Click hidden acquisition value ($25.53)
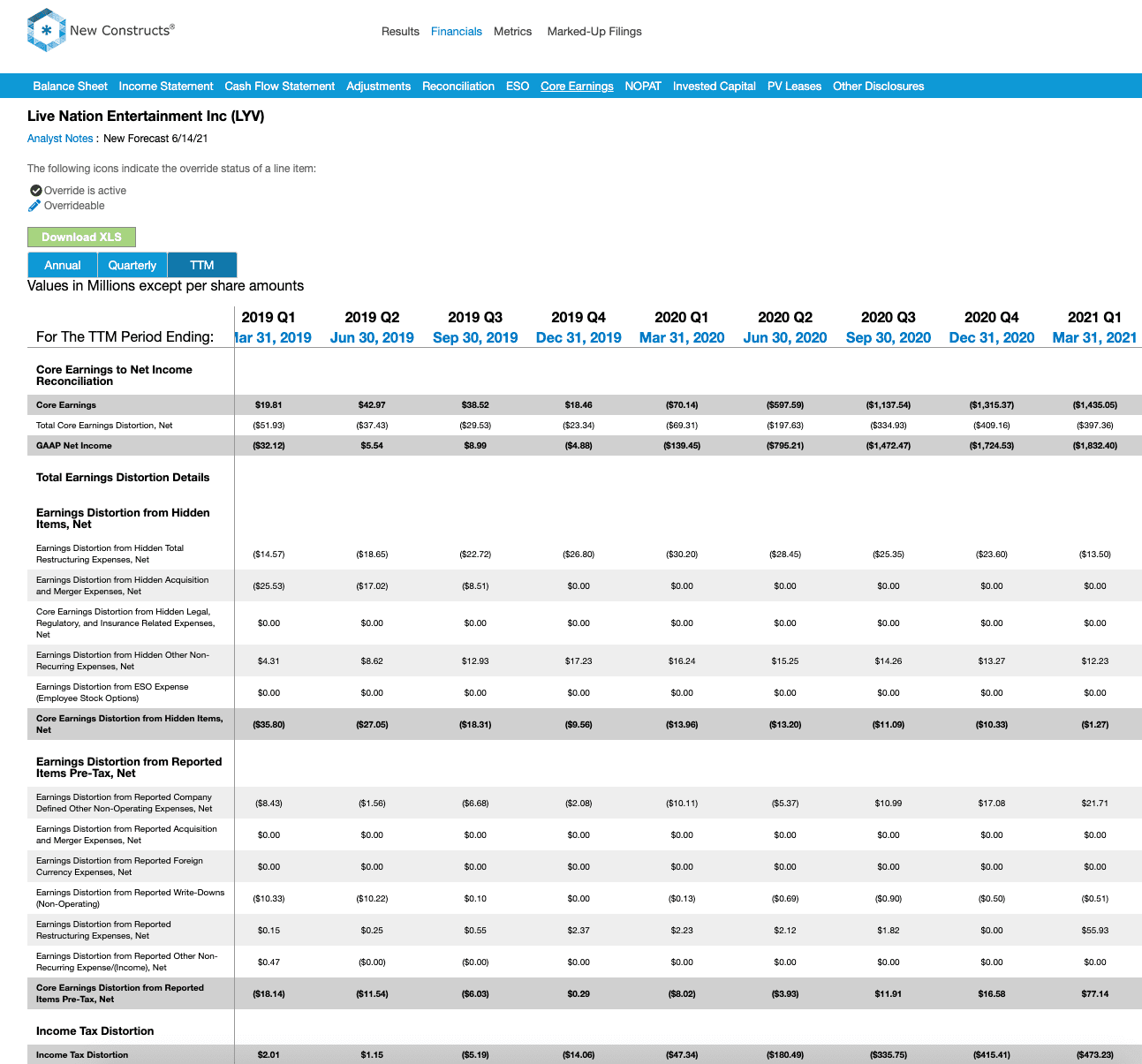The height and width of the screenshot is (1064, 1142). click(268, 586)
